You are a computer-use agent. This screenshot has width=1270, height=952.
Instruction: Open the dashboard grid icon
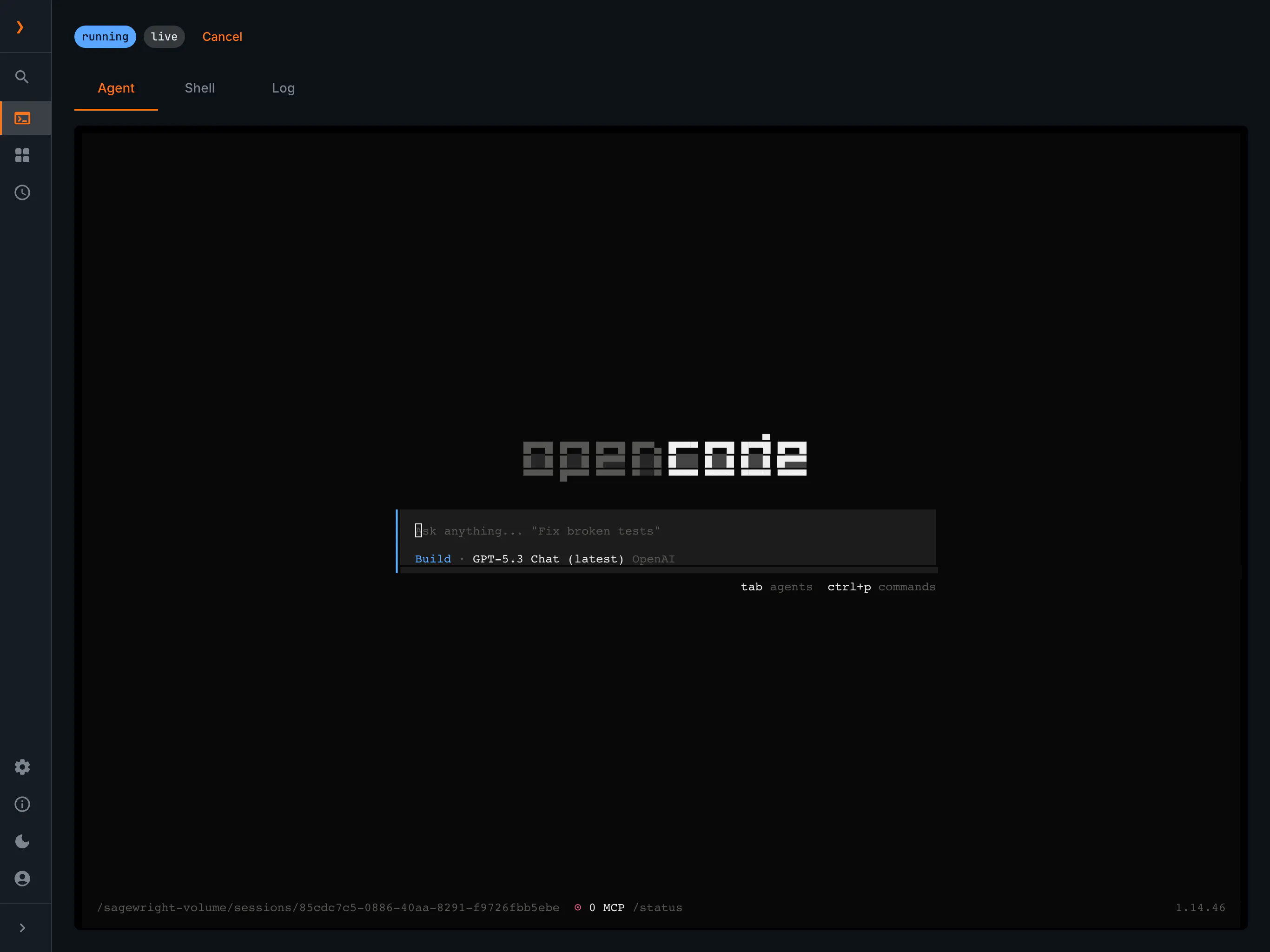[x=22, y=155]
